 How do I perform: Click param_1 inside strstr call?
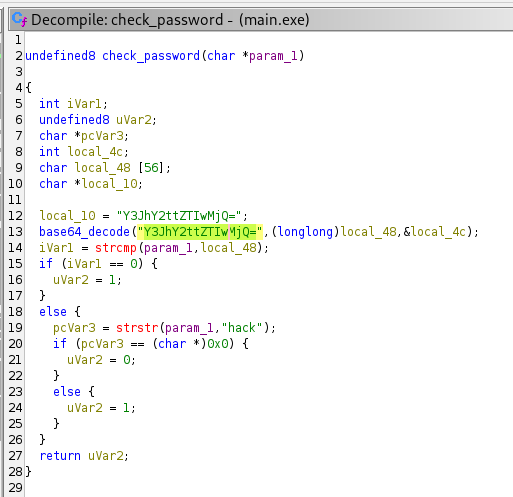189,328
